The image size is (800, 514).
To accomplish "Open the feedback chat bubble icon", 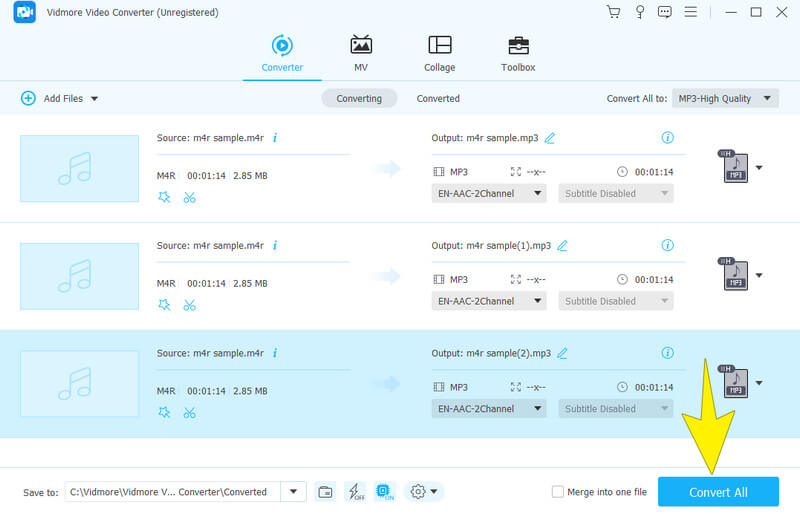I will 665,12.
